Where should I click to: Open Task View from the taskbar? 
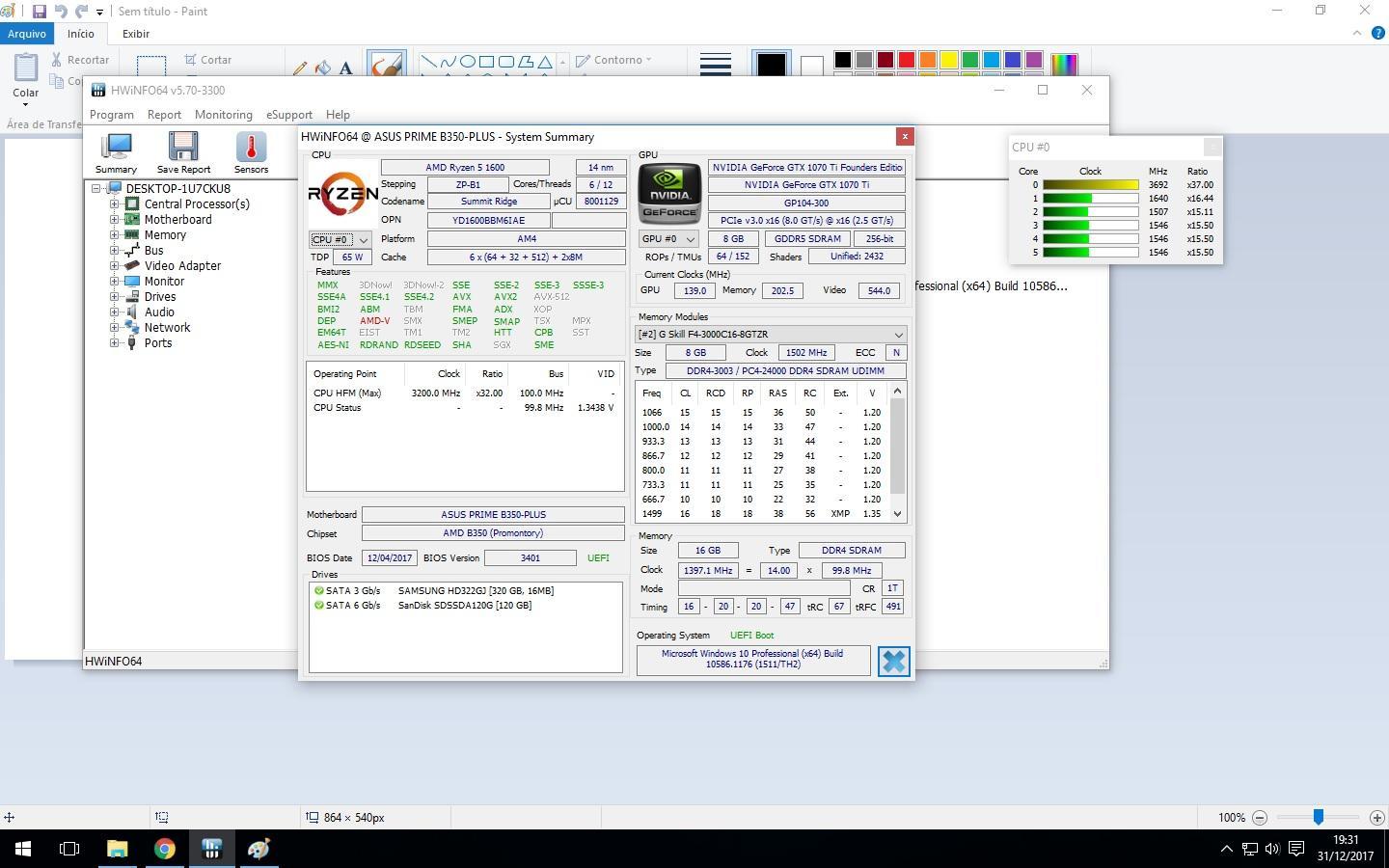[x=69, y=849]
